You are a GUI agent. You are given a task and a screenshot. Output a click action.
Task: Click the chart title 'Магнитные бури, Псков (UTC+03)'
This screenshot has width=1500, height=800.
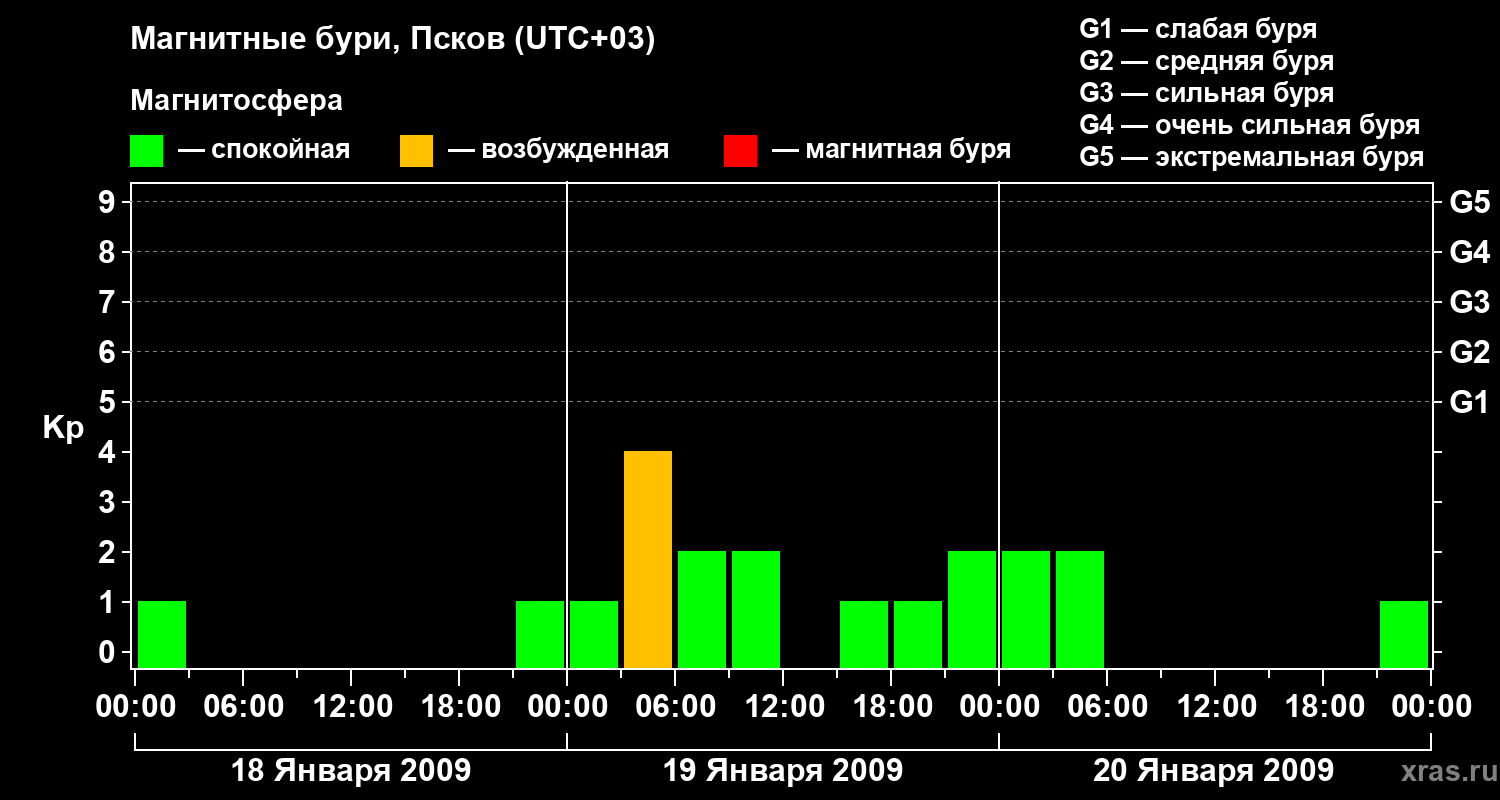[x=393, y=40]
